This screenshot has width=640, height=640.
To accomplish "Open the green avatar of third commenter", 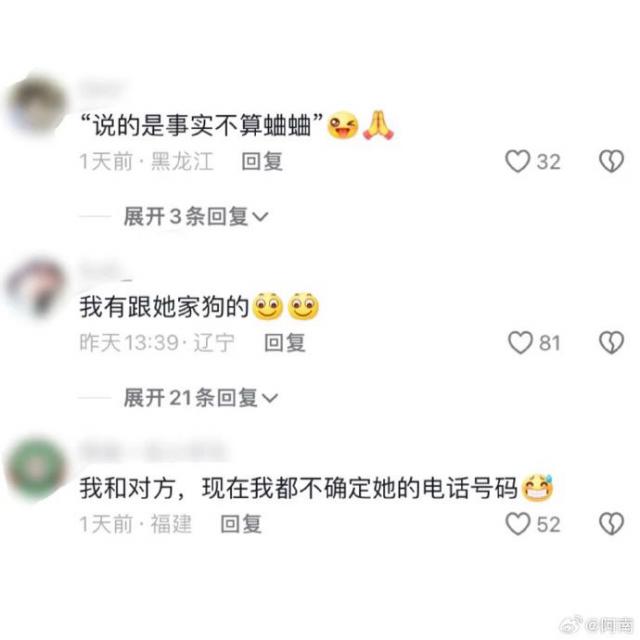I will tap(36, 469).
